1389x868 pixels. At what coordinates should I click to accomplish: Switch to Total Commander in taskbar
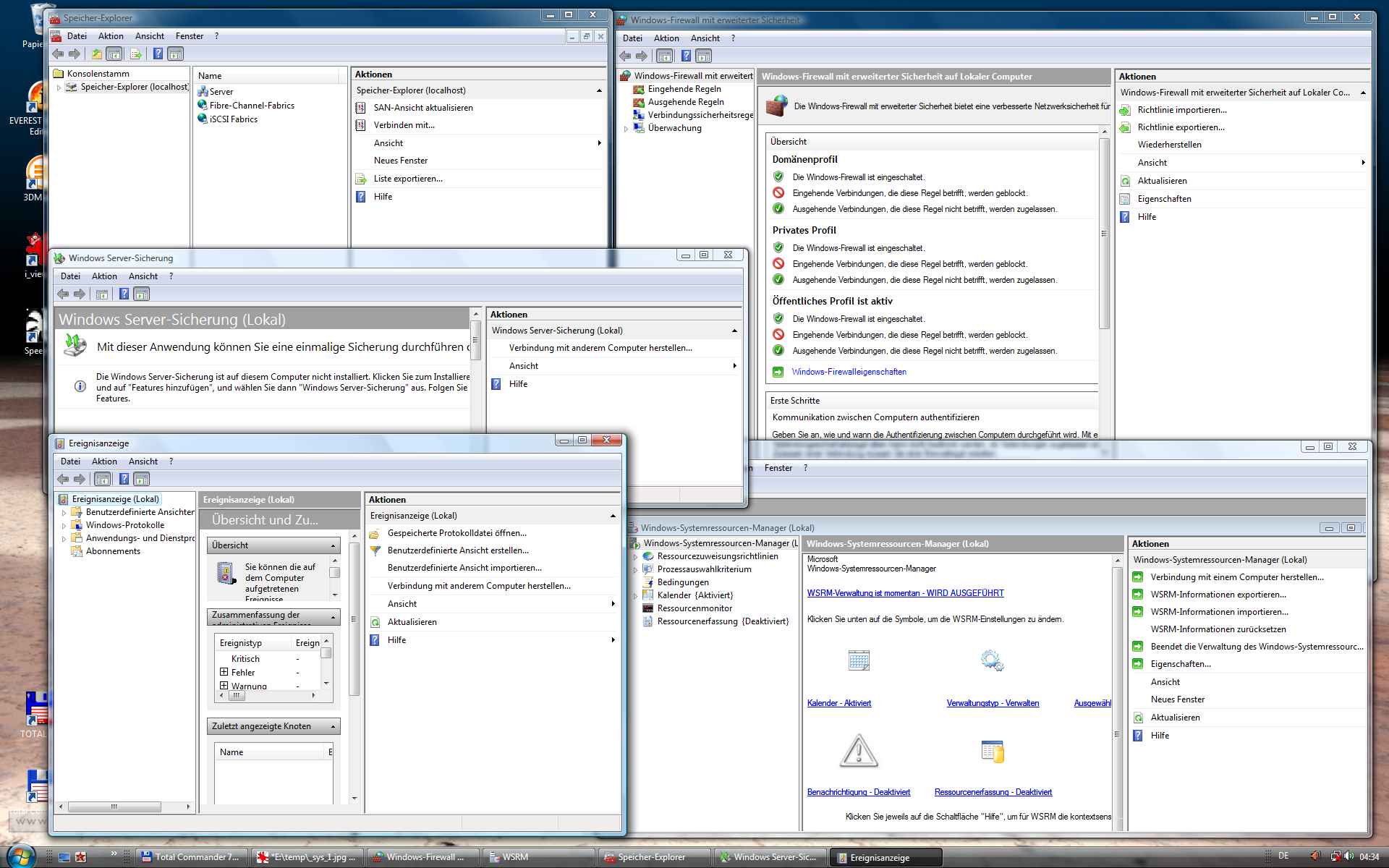pyautogui.click(x=191, y=857)
